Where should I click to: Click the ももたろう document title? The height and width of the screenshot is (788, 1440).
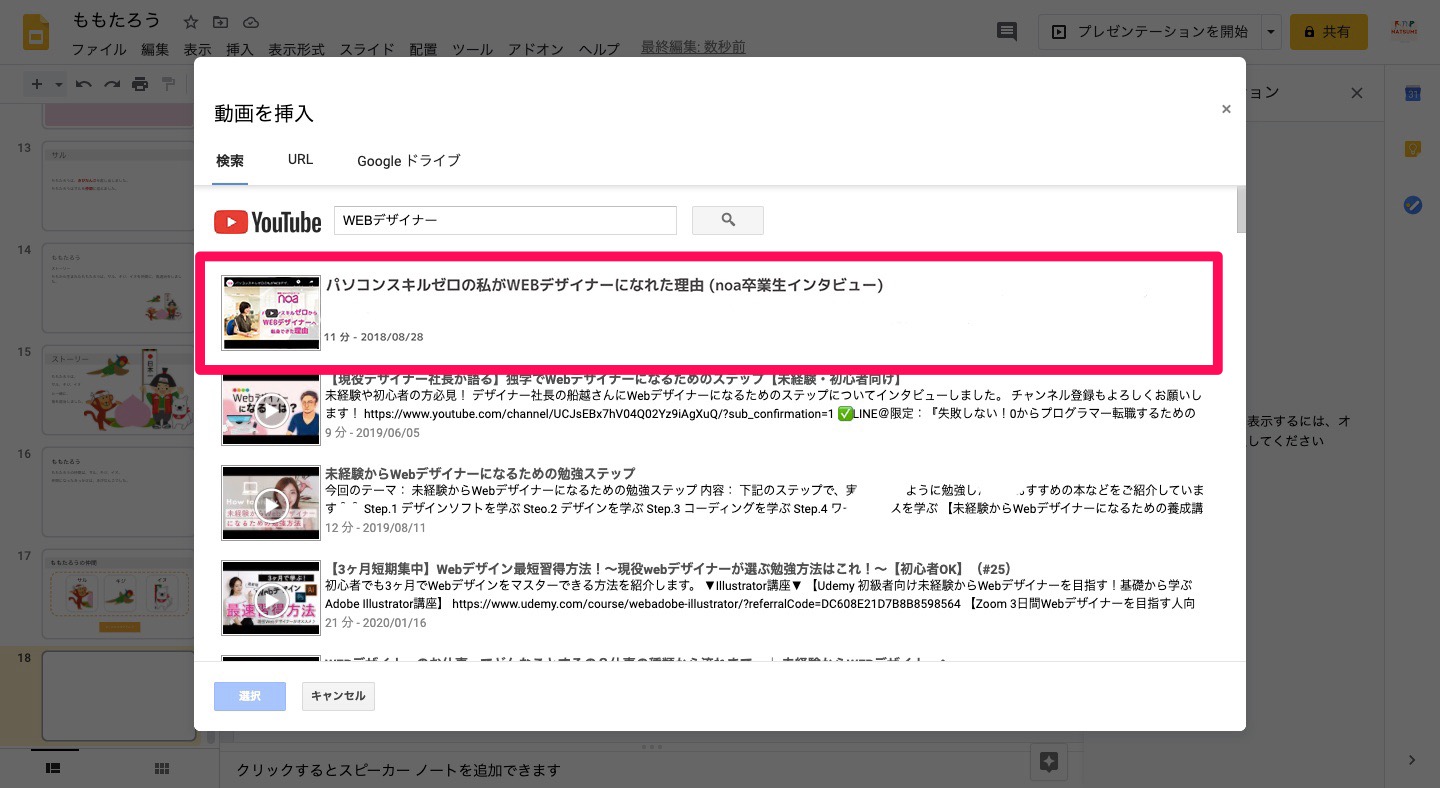pyautogui.click(x=117, y=21)
